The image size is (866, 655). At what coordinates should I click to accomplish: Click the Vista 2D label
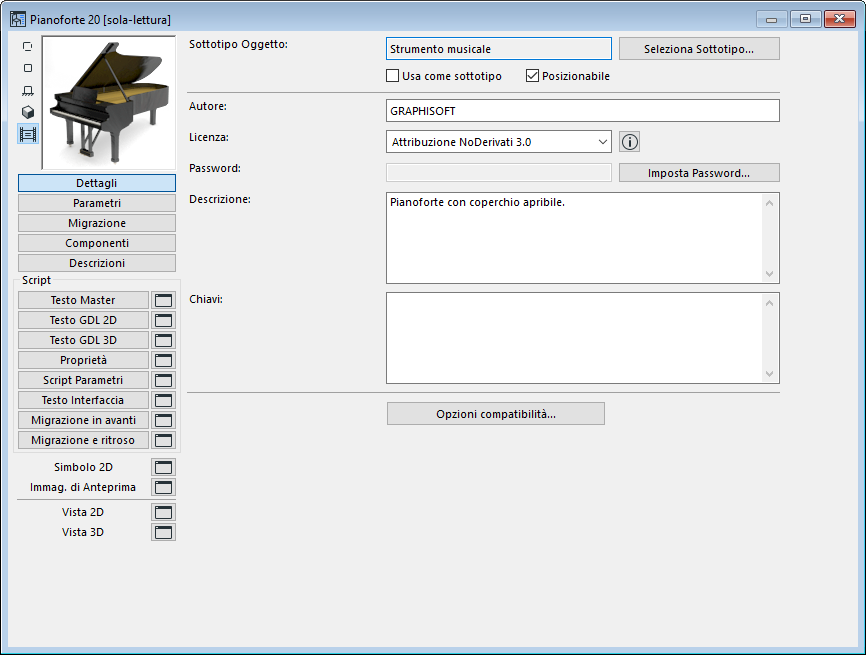click(83, 512)
